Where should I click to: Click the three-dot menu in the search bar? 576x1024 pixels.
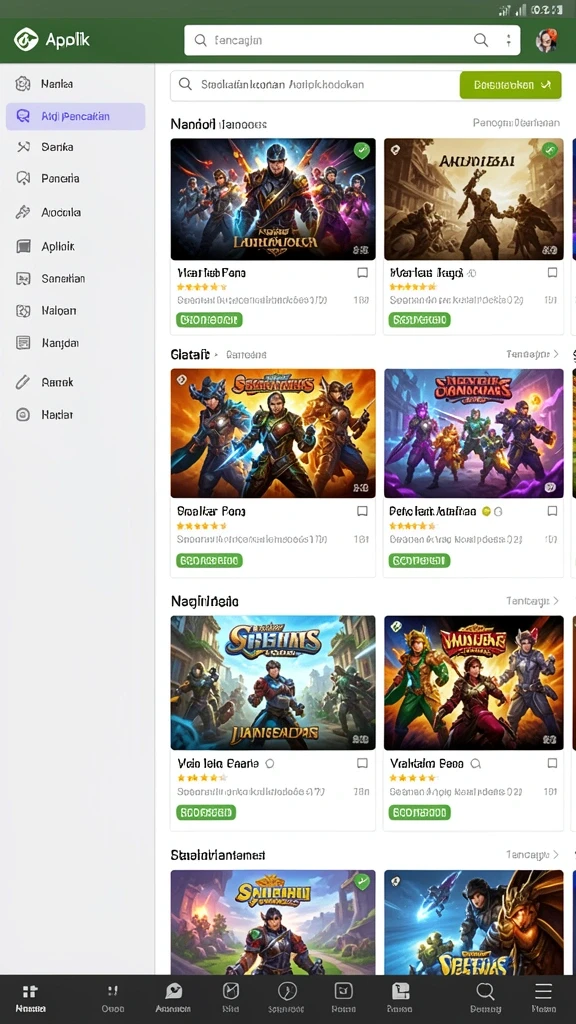[x=508, y=40]
